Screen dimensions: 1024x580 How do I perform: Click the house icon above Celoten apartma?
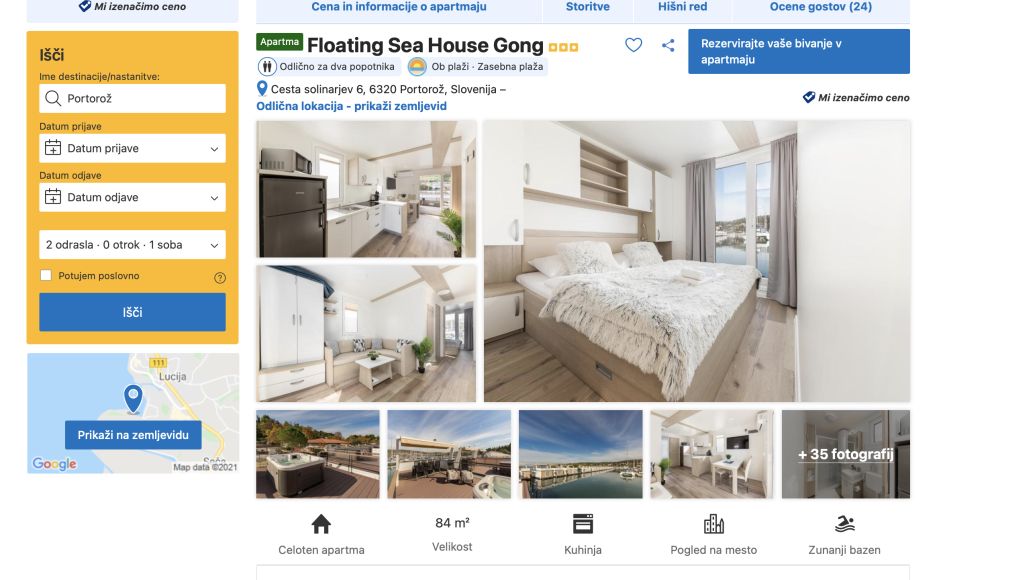pos(321,524)
